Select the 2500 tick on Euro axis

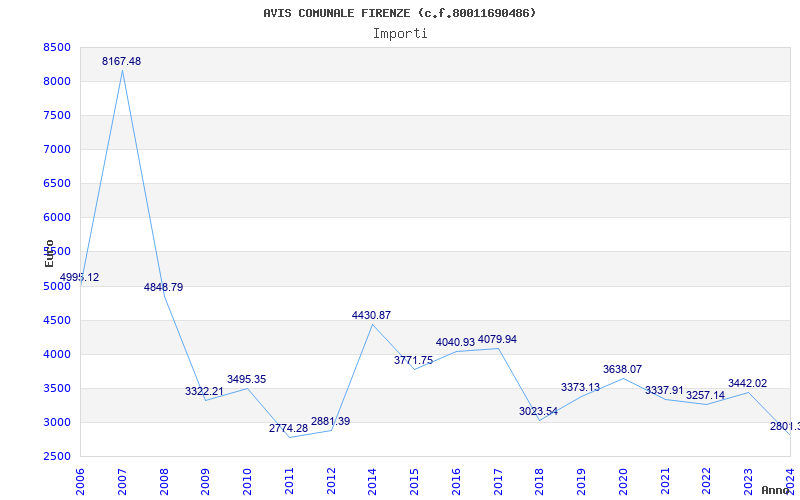(x=57, y=456)
